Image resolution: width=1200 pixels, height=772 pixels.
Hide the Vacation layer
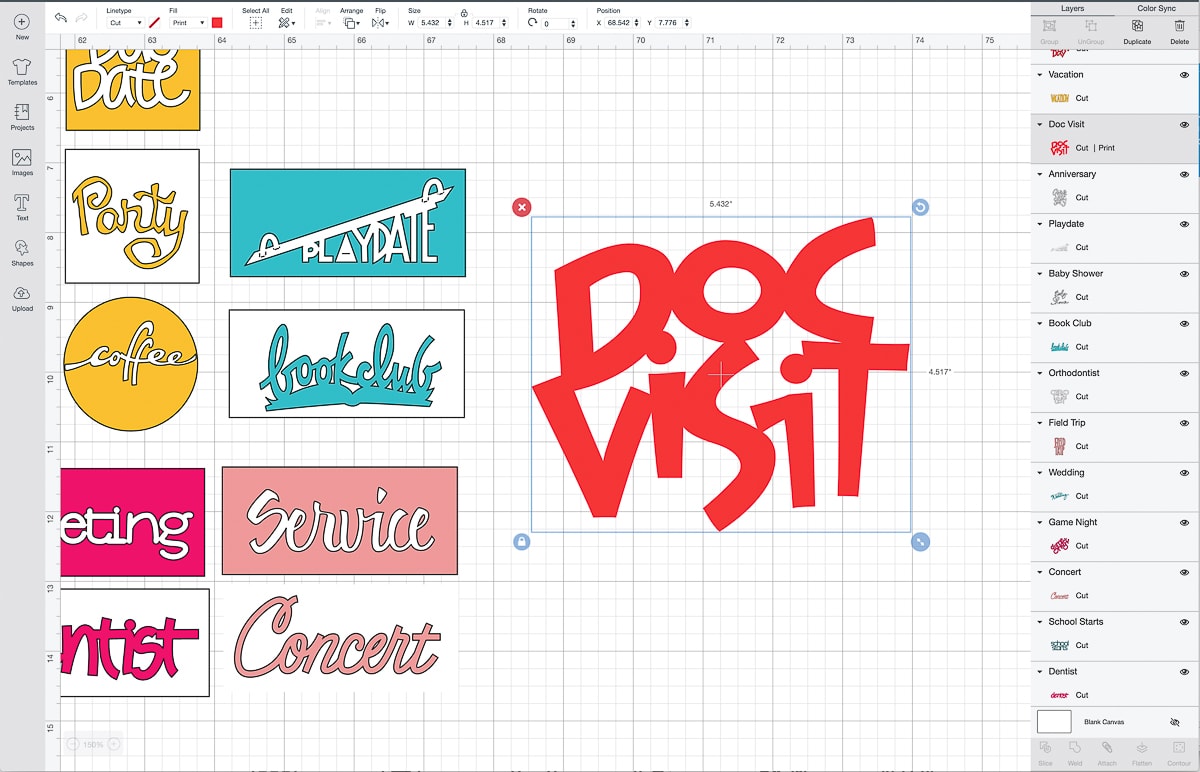[x=1184, y=75]
